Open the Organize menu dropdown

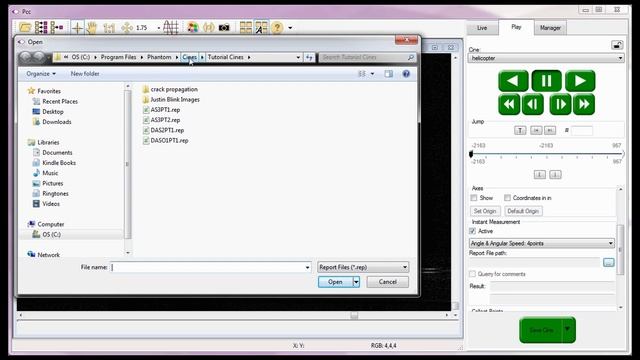coord(41,74)
